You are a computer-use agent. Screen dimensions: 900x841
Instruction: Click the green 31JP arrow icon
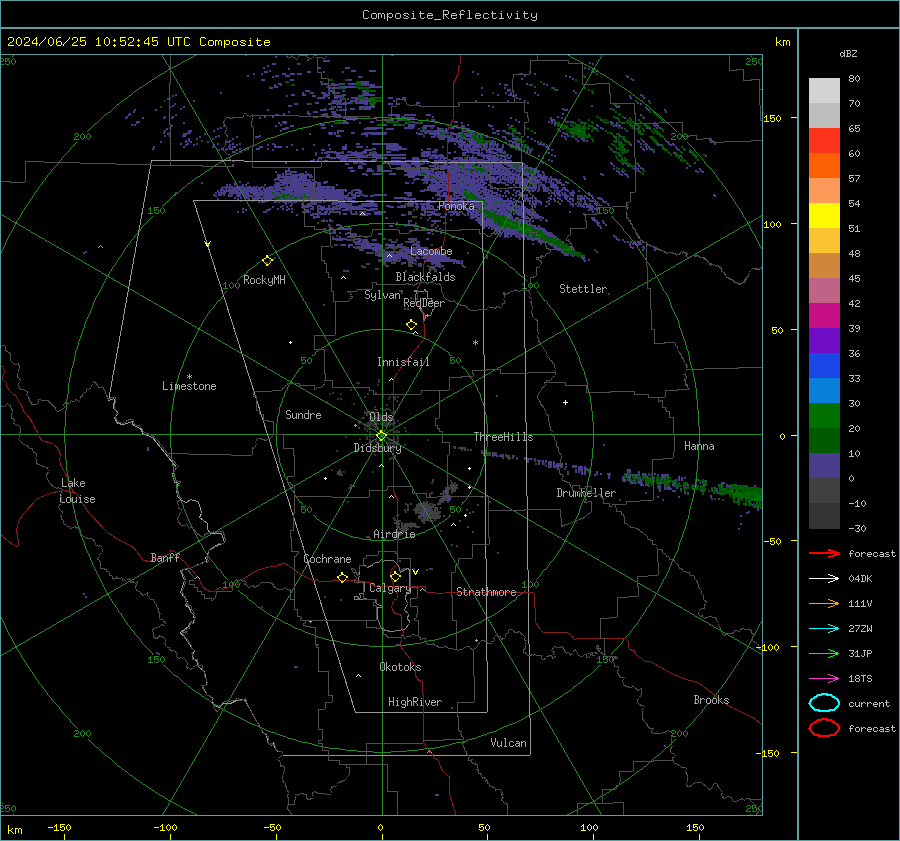pos(824,653)
